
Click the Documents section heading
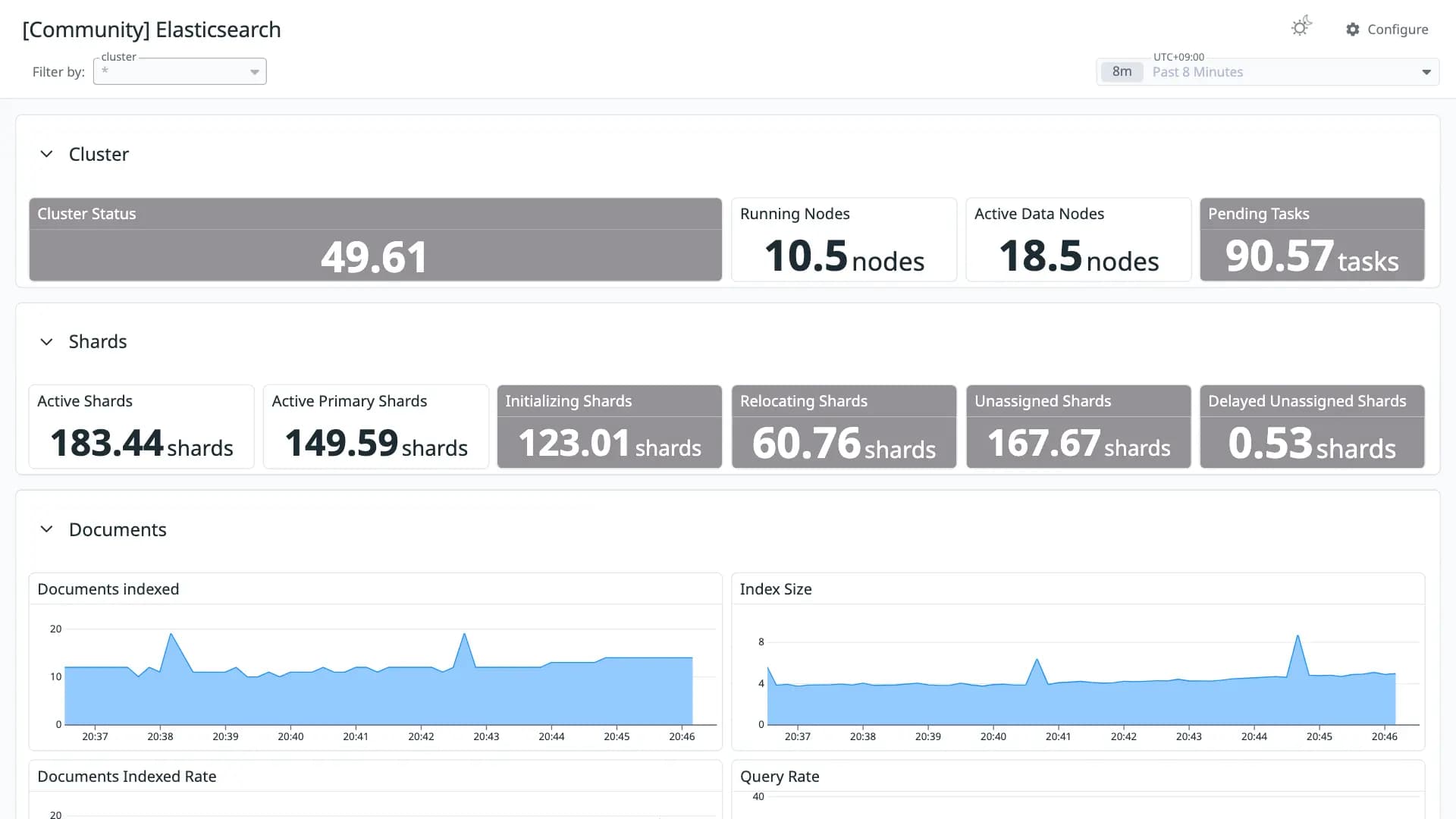[118, 529]
